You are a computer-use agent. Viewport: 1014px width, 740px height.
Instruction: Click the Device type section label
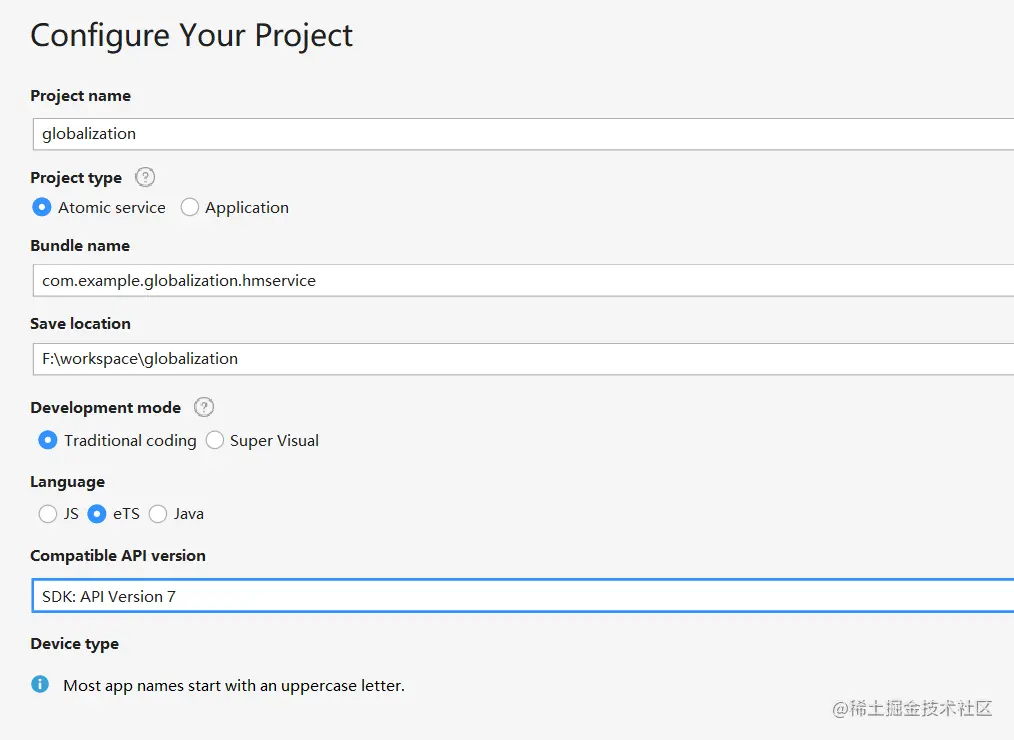point(74,644)
